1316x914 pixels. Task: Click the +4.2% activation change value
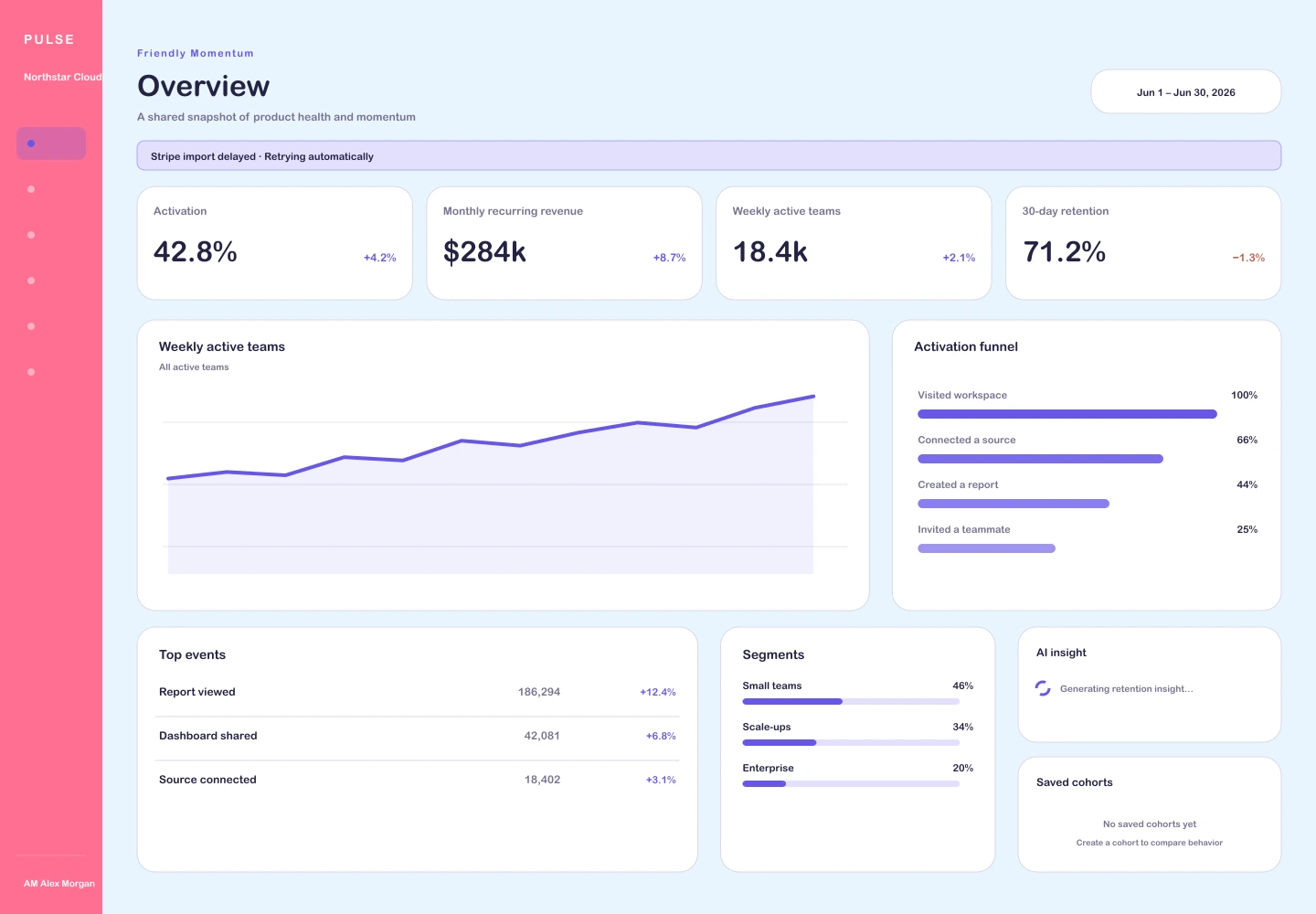[380, 258]
